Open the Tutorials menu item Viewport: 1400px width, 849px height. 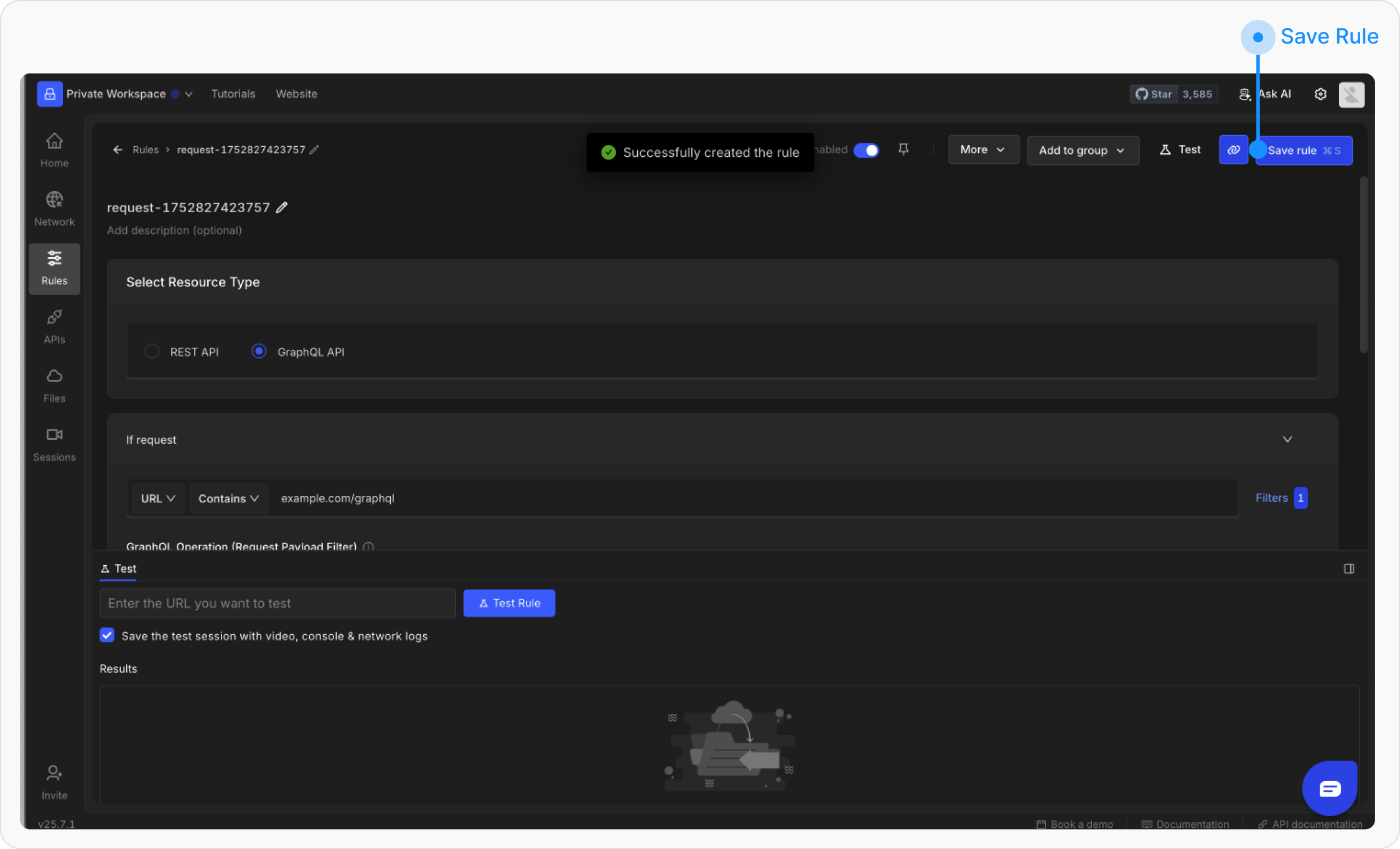(x=233, y=94)
